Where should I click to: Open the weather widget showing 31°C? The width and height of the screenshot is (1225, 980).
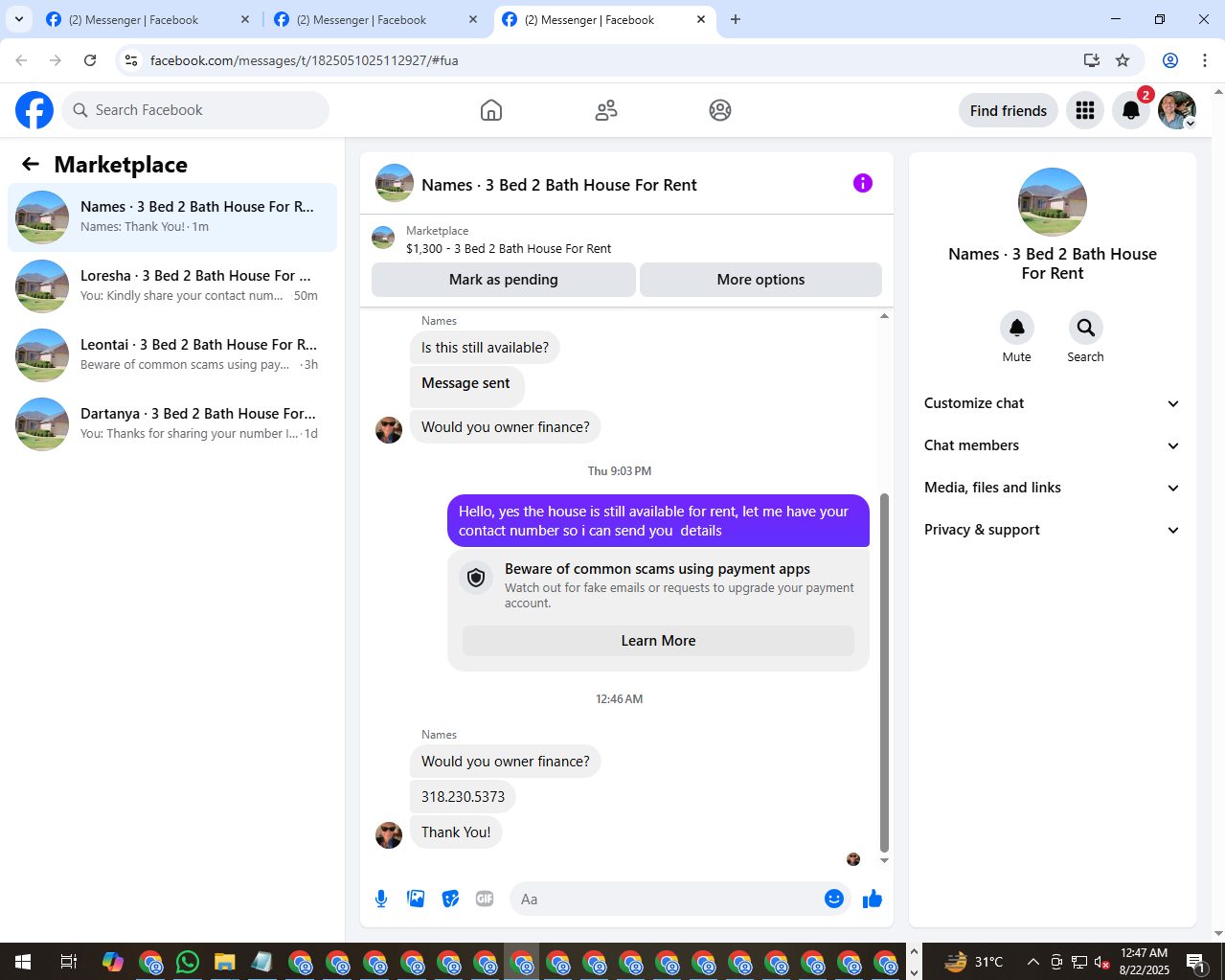pyautogui.click(x=972, y=962)
